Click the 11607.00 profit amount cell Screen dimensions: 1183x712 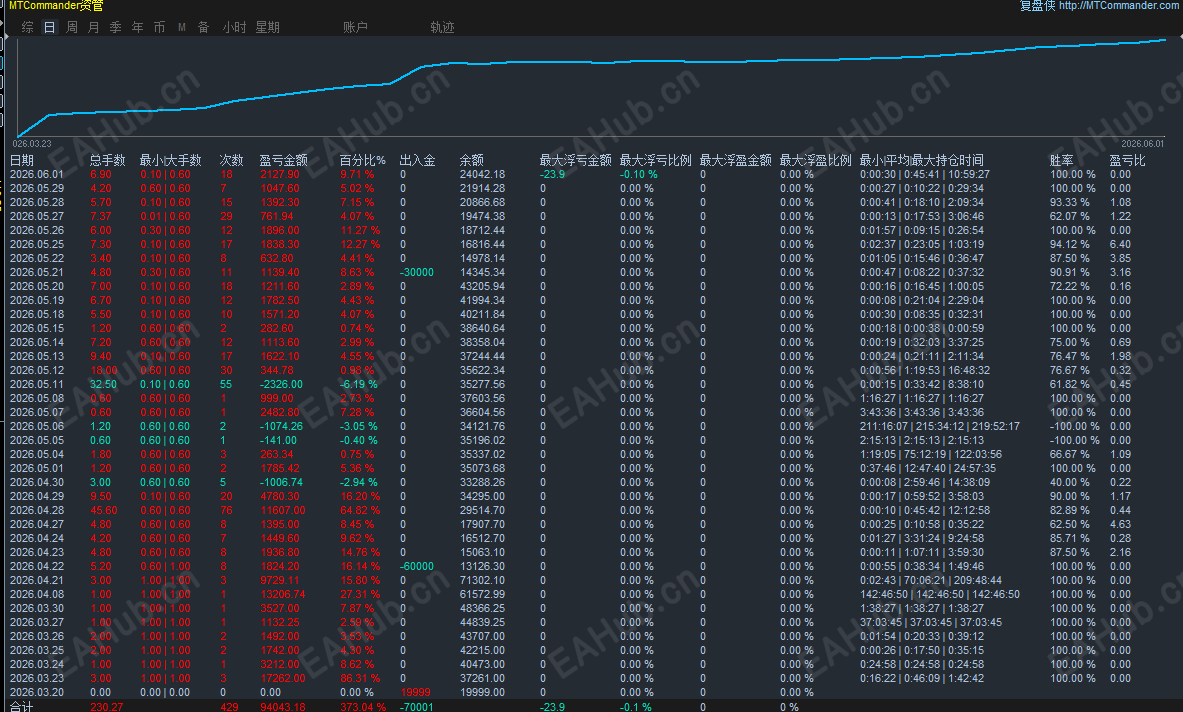[283, 511]
